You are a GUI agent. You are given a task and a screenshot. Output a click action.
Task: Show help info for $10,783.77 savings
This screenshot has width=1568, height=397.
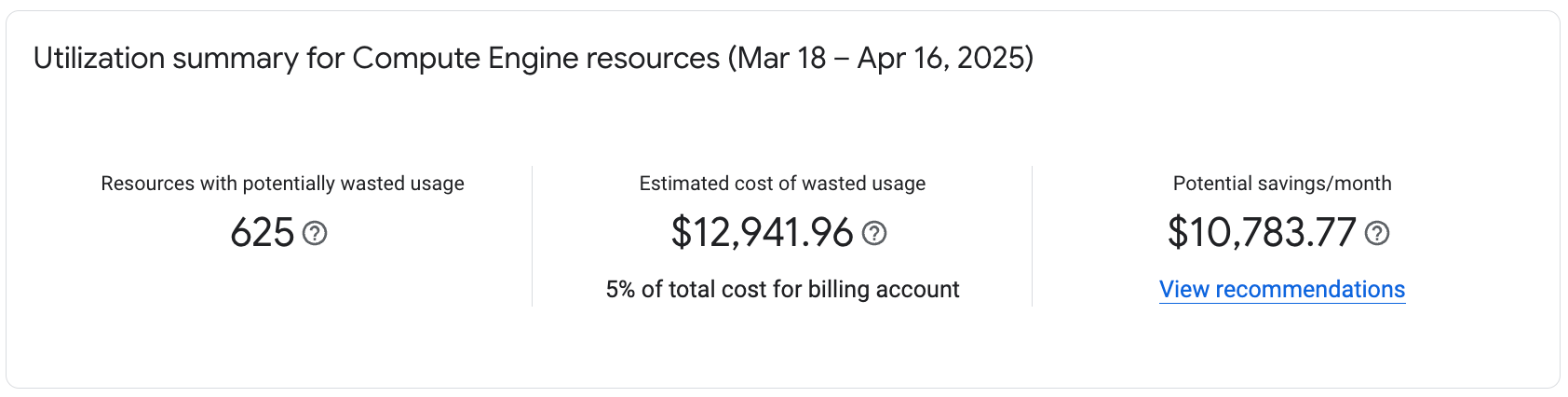[x=1377, y=233]
